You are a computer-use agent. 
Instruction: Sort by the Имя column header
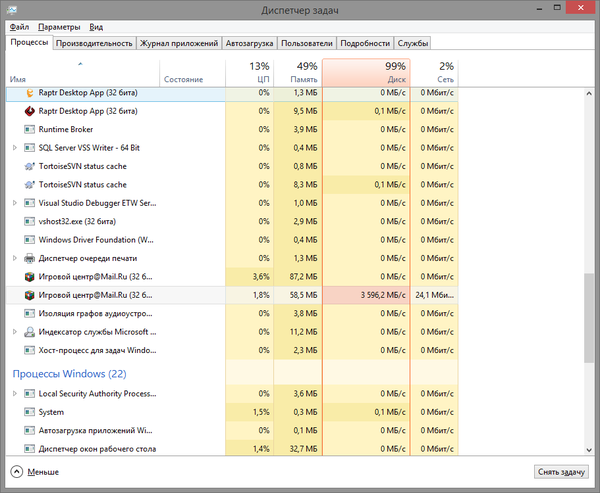pyautogui.click(x=83, y=73)
